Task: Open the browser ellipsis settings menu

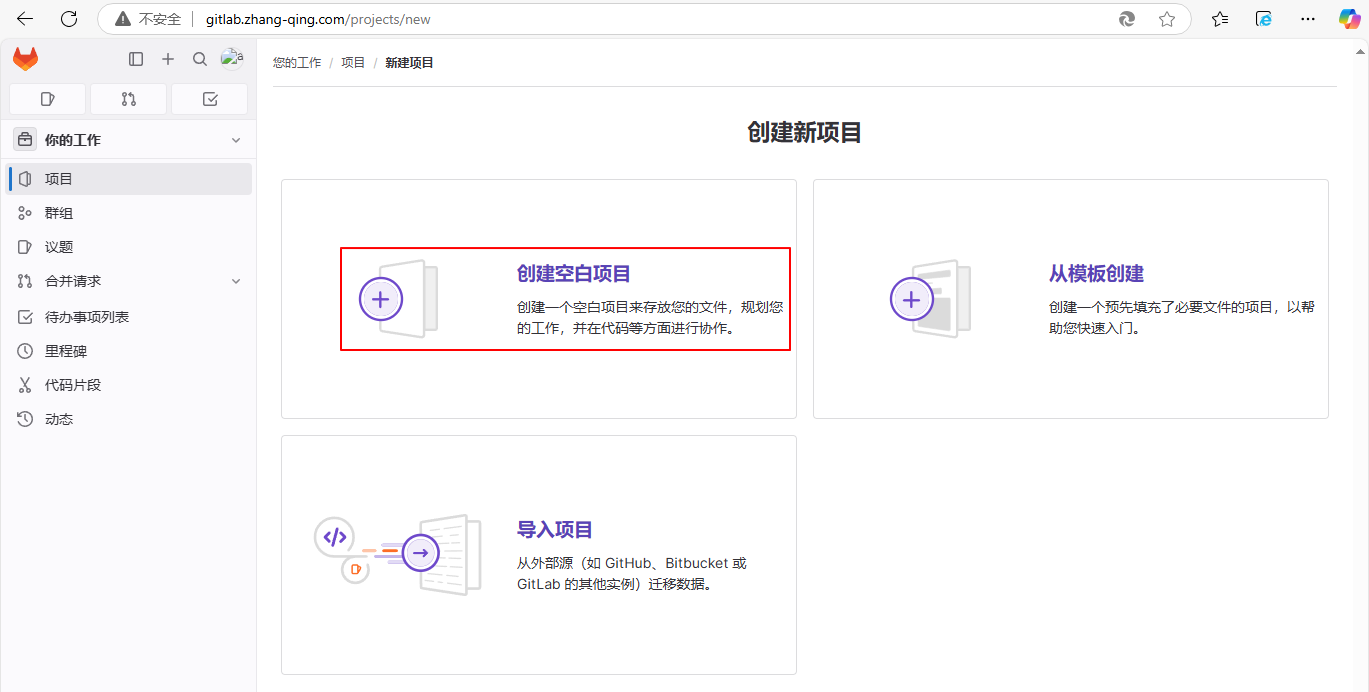Action: (x=1307, y=19)
